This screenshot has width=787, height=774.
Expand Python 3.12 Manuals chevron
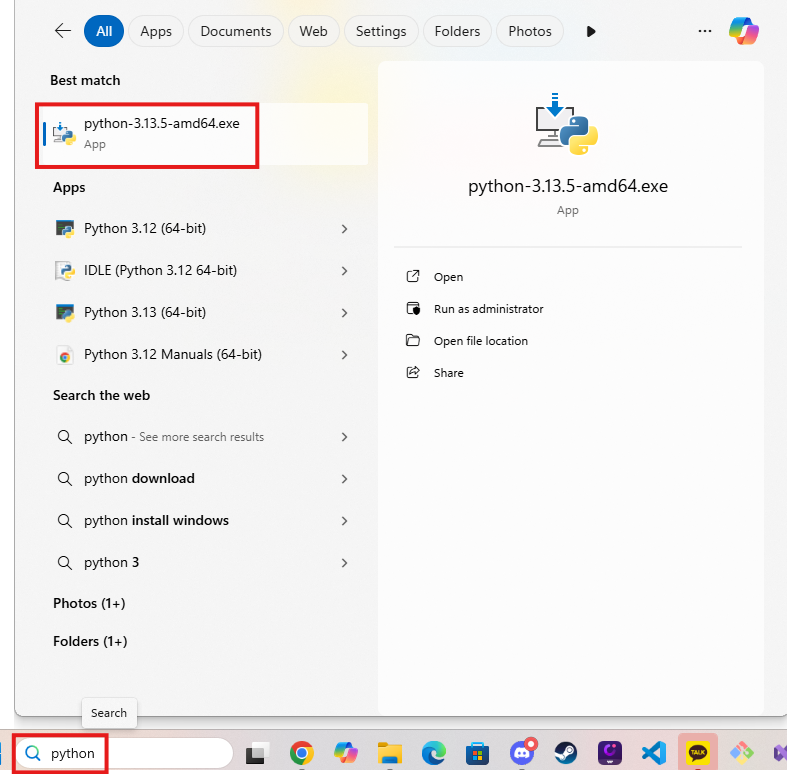pos(344,355)
